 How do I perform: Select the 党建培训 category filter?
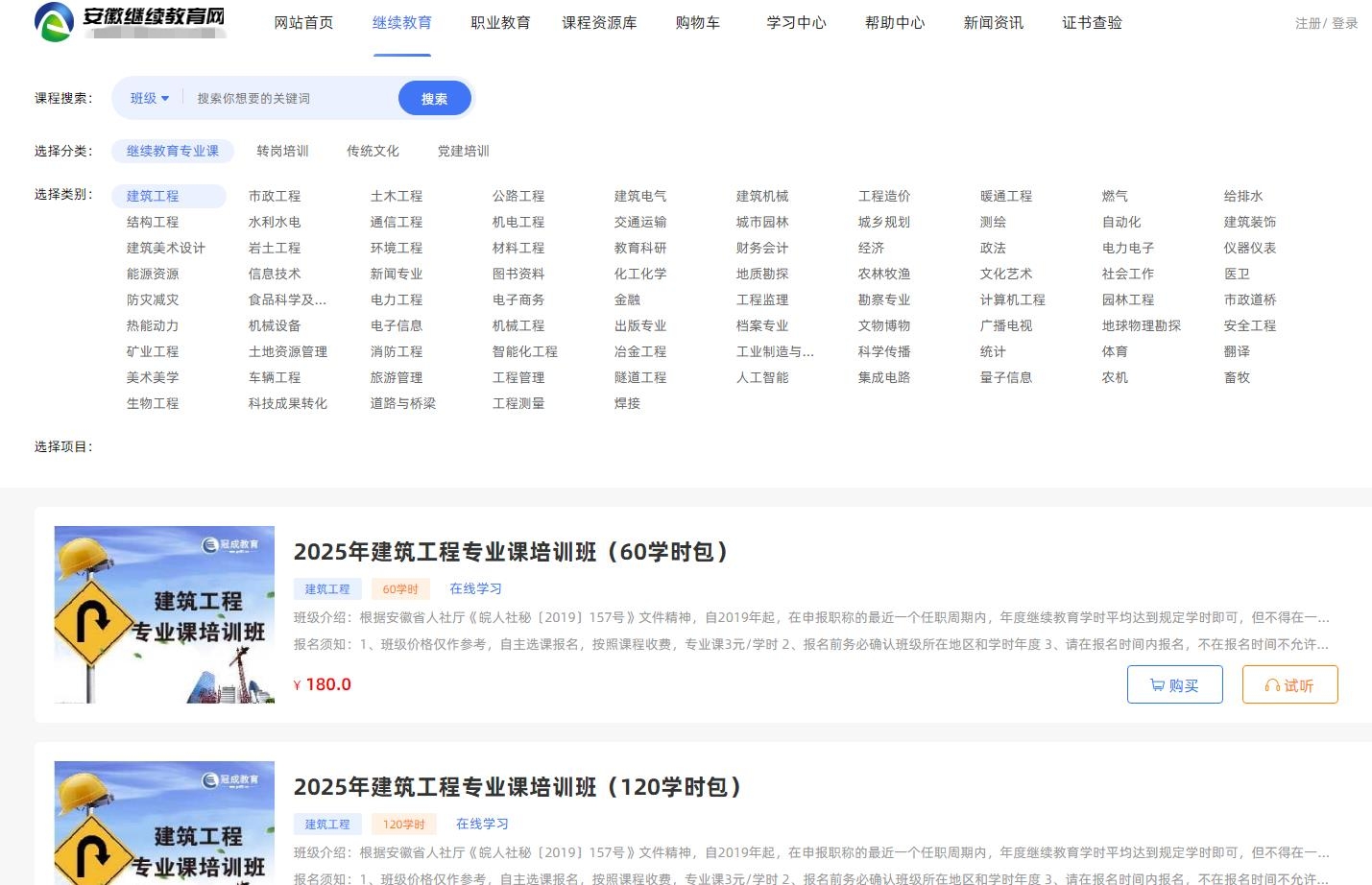point(463,151)
